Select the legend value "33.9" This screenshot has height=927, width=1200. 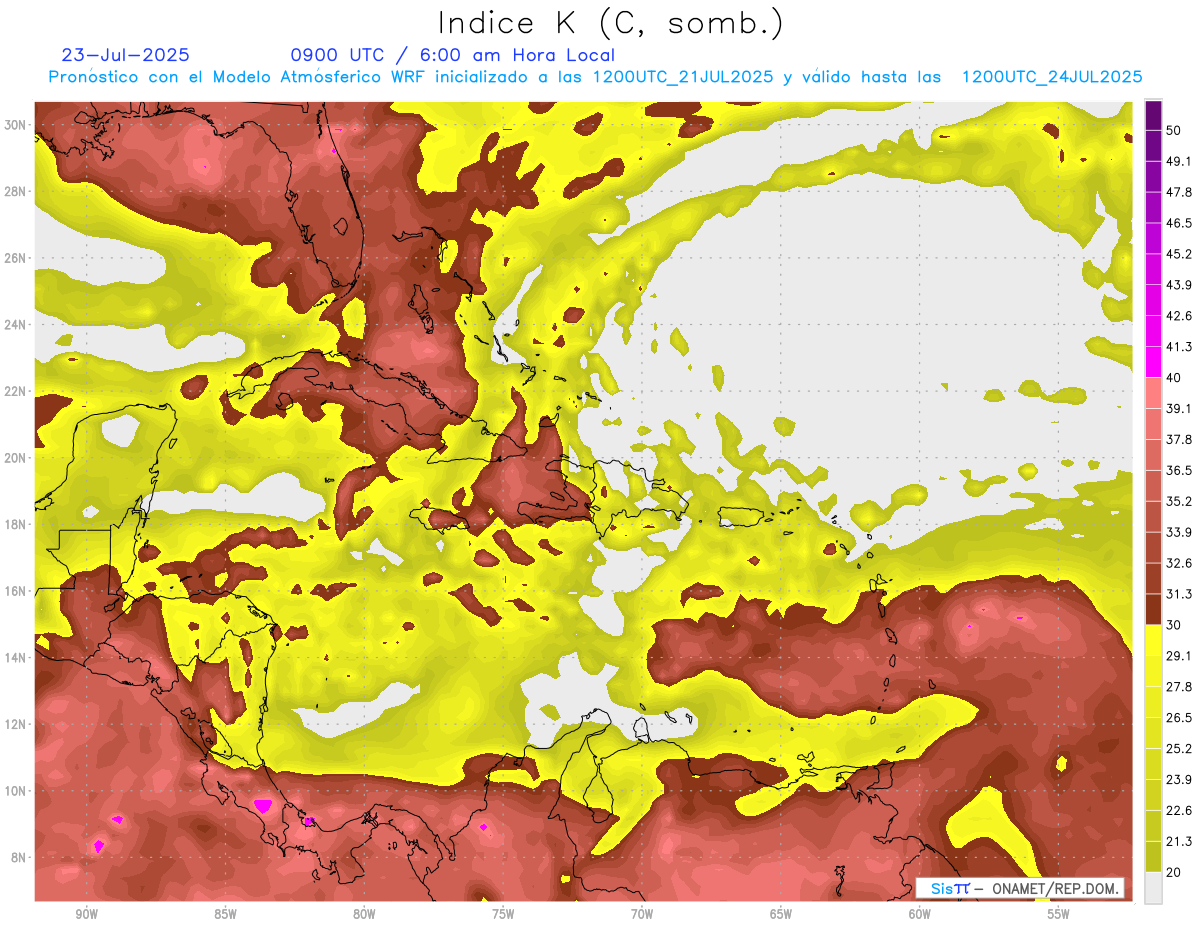[x=1179, y=532]
